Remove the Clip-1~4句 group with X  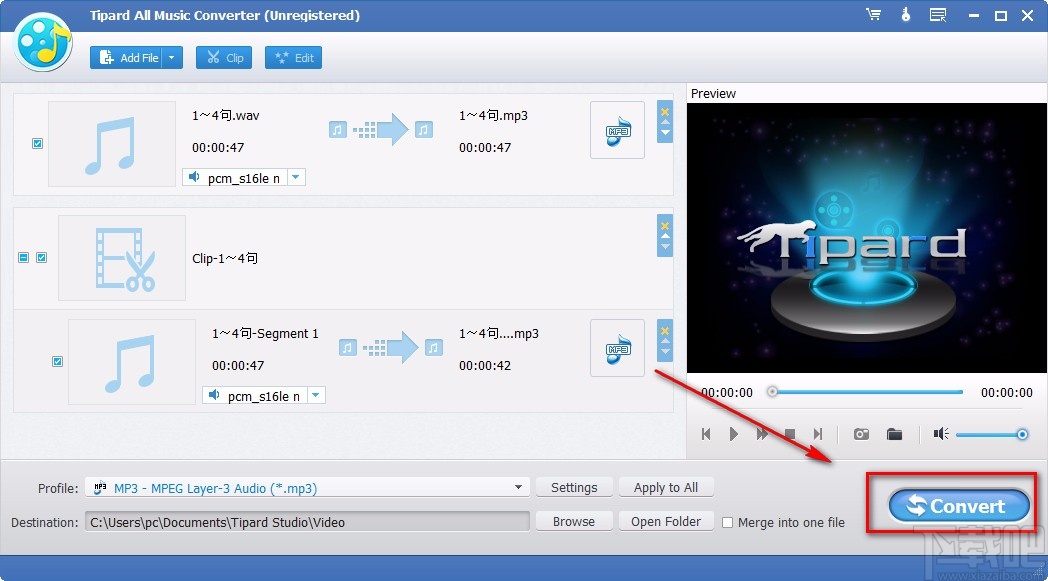point(664,226)
